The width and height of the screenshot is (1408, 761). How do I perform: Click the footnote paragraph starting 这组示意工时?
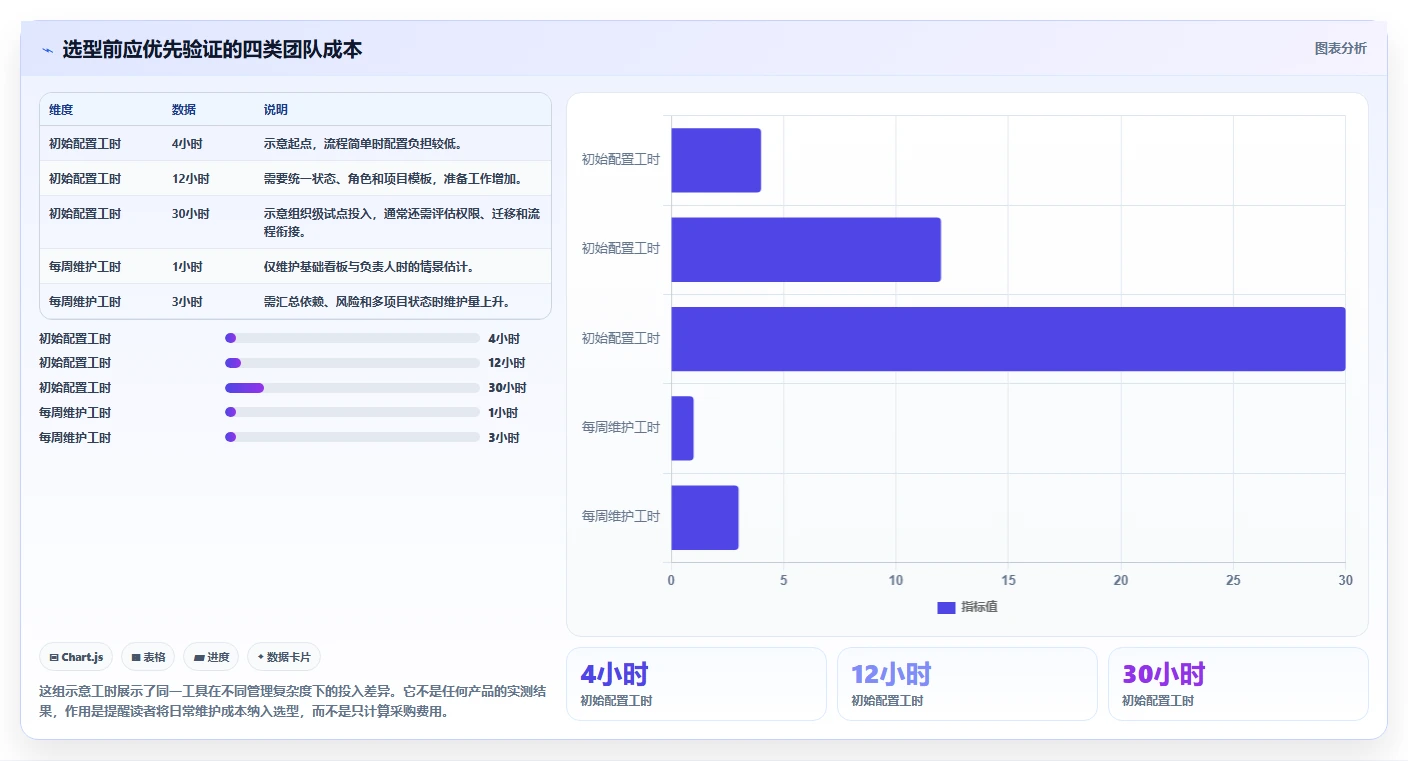292,701
